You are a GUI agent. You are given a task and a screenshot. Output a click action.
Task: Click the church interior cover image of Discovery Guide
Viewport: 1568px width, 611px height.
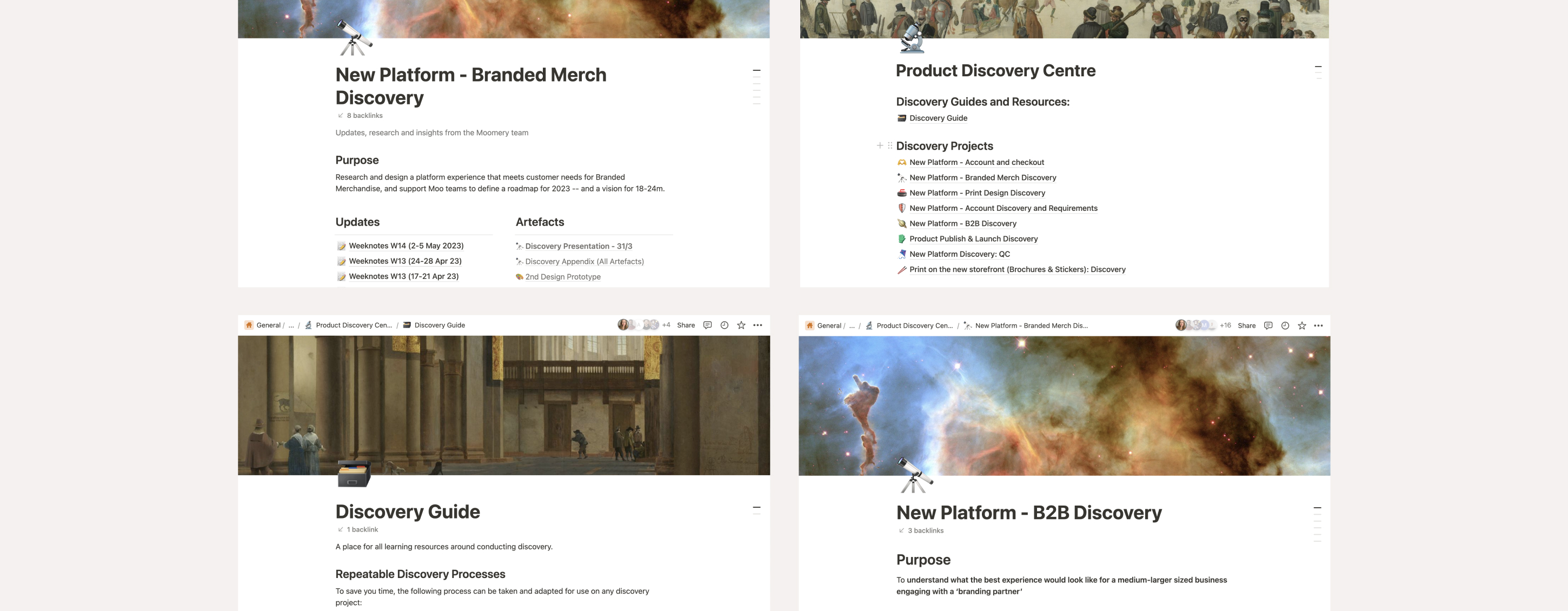(504, 406)
